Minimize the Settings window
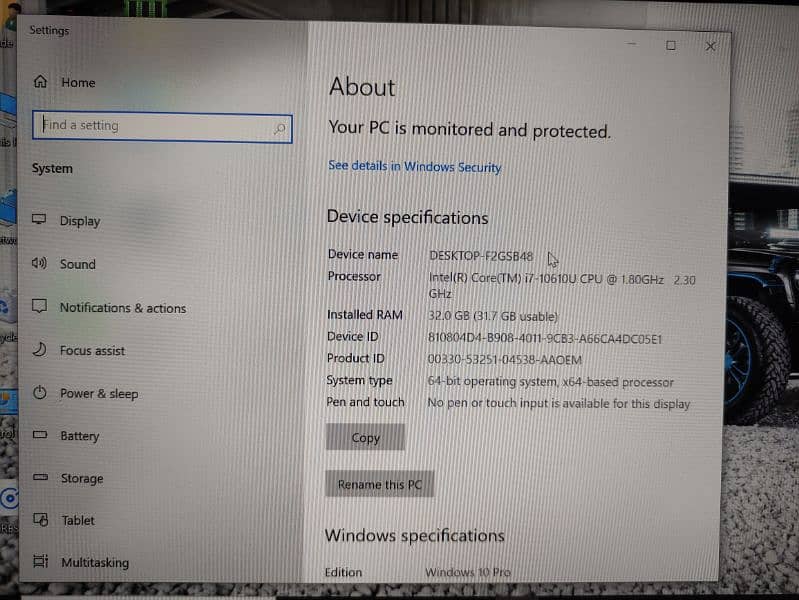 [632, 44]
